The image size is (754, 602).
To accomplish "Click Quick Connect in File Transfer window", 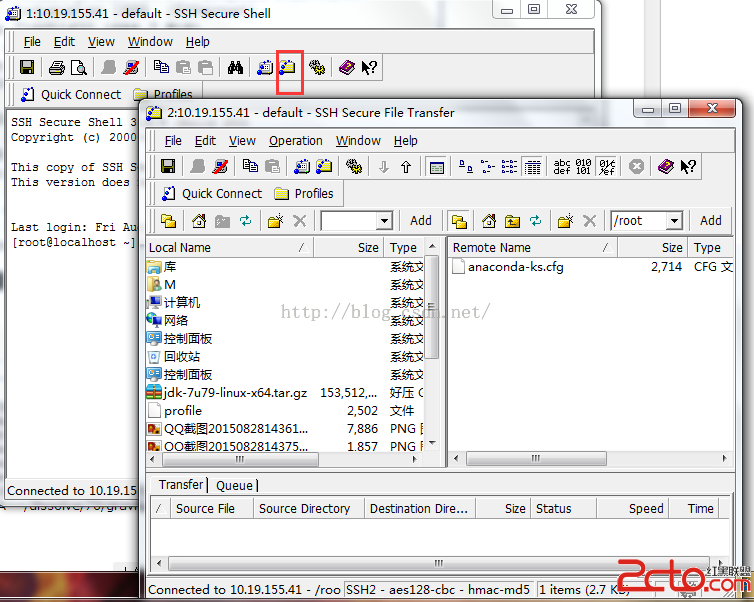I will point(212,193).
